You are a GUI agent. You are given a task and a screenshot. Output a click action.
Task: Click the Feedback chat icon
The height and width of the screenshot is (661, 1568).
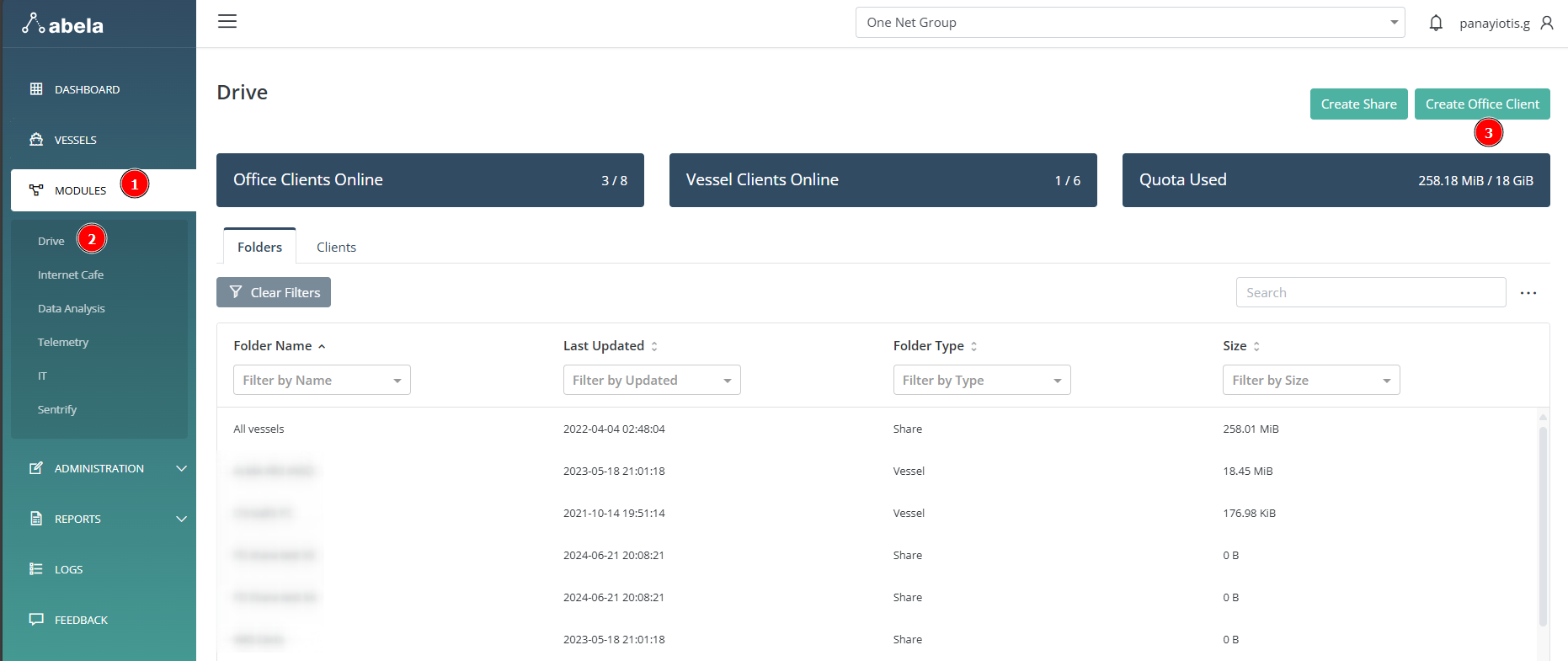[36, 619]
